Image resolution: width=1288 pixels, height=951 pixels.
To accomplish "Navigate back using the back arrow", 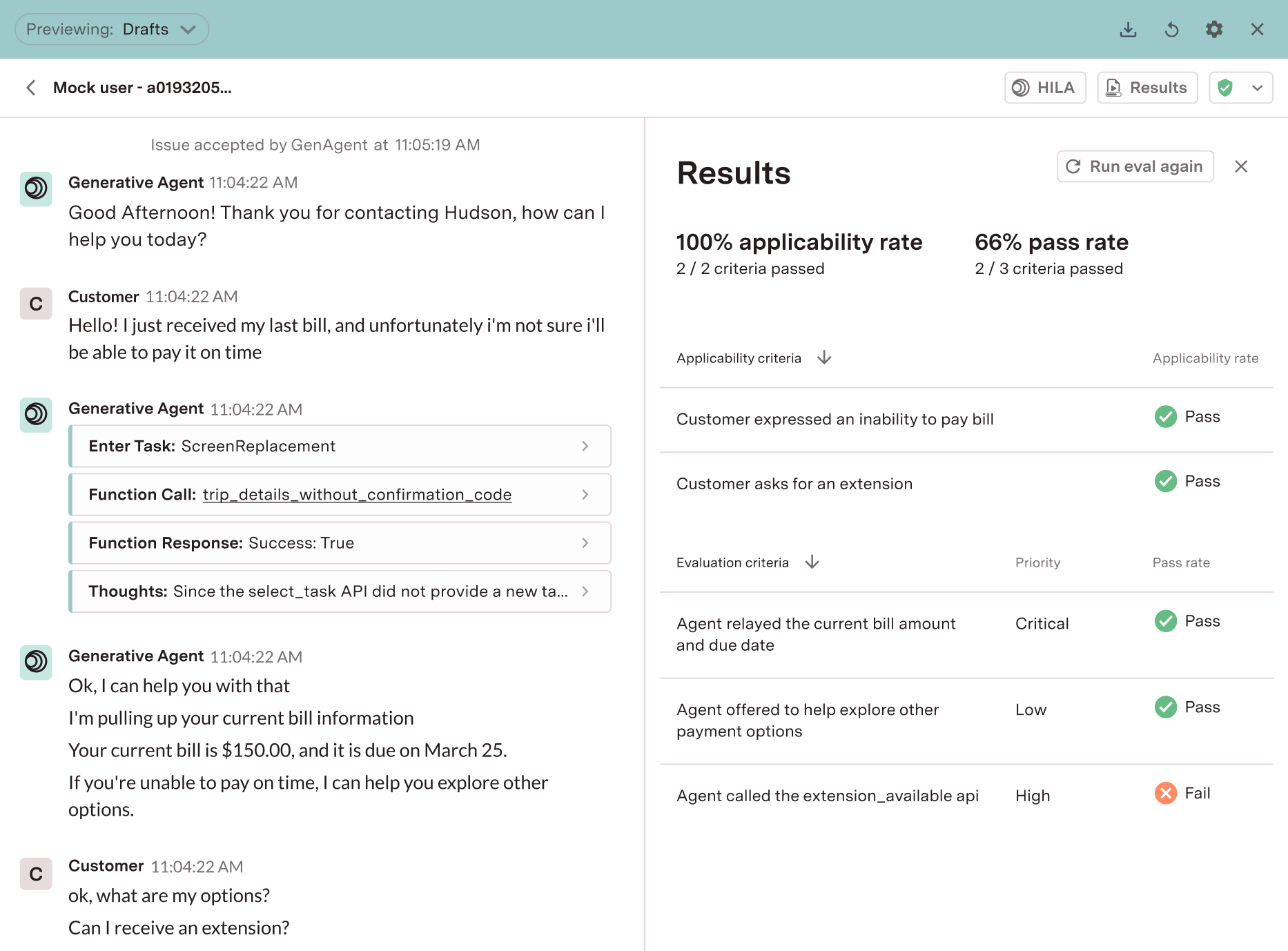I will pos(30,87).
